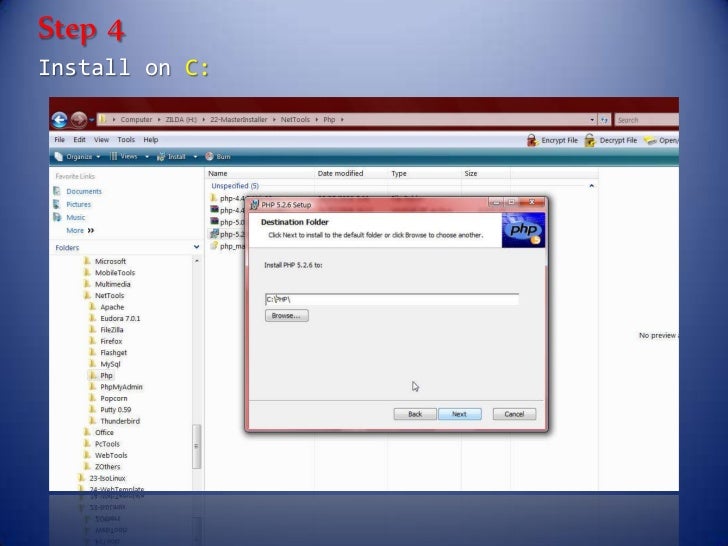Click the Decrypt File lock icon
Viewport: 728px width, 546px height.
(x=590, y=140)
